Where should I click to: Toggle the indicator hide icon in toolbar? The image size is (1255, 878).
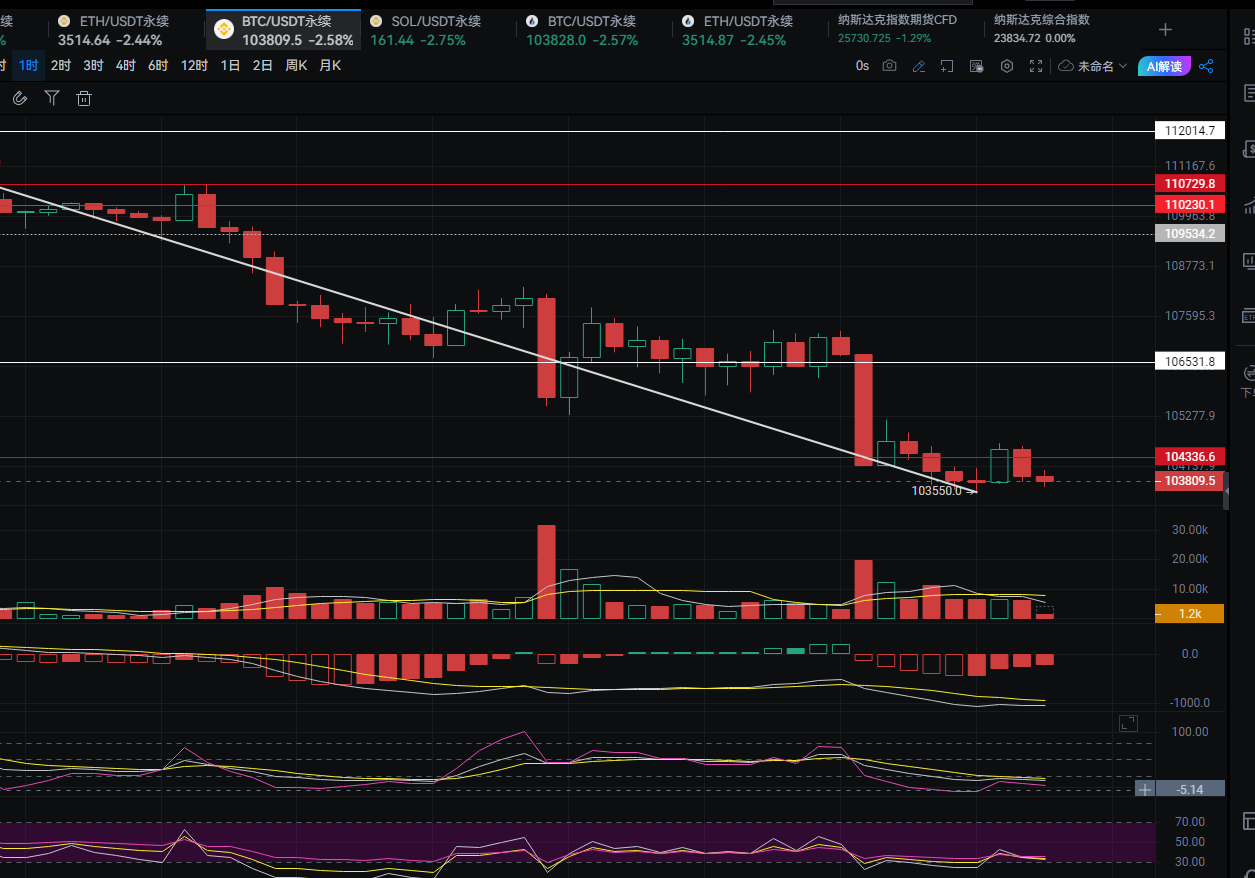click(978, 66)
